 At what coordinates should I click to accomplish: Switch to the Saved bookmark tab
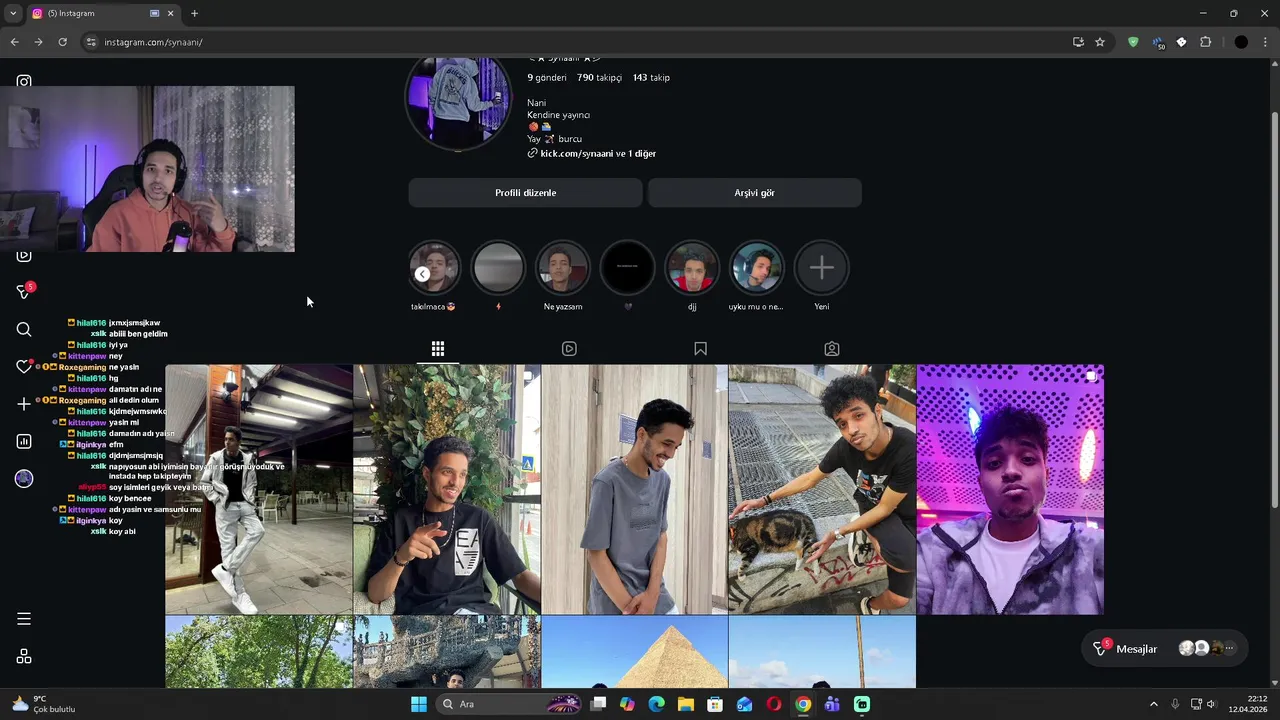click(700, 349)
